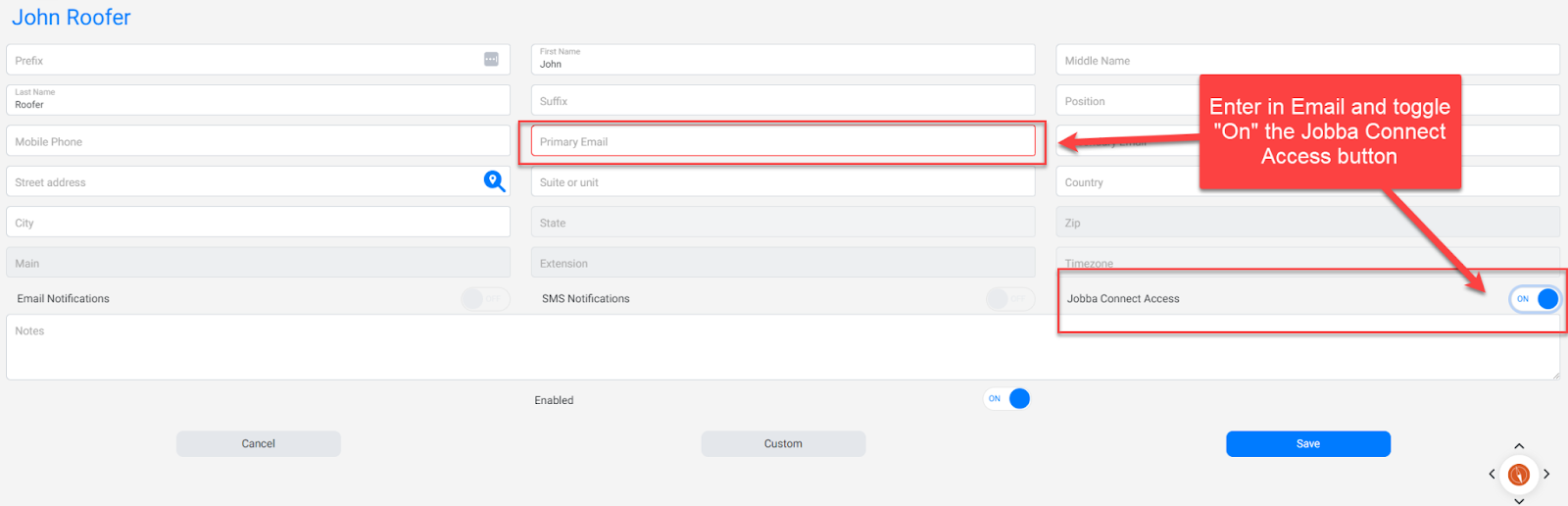1568x506 pixels.
Task: Open the Custom fields button
Action: 783,444
